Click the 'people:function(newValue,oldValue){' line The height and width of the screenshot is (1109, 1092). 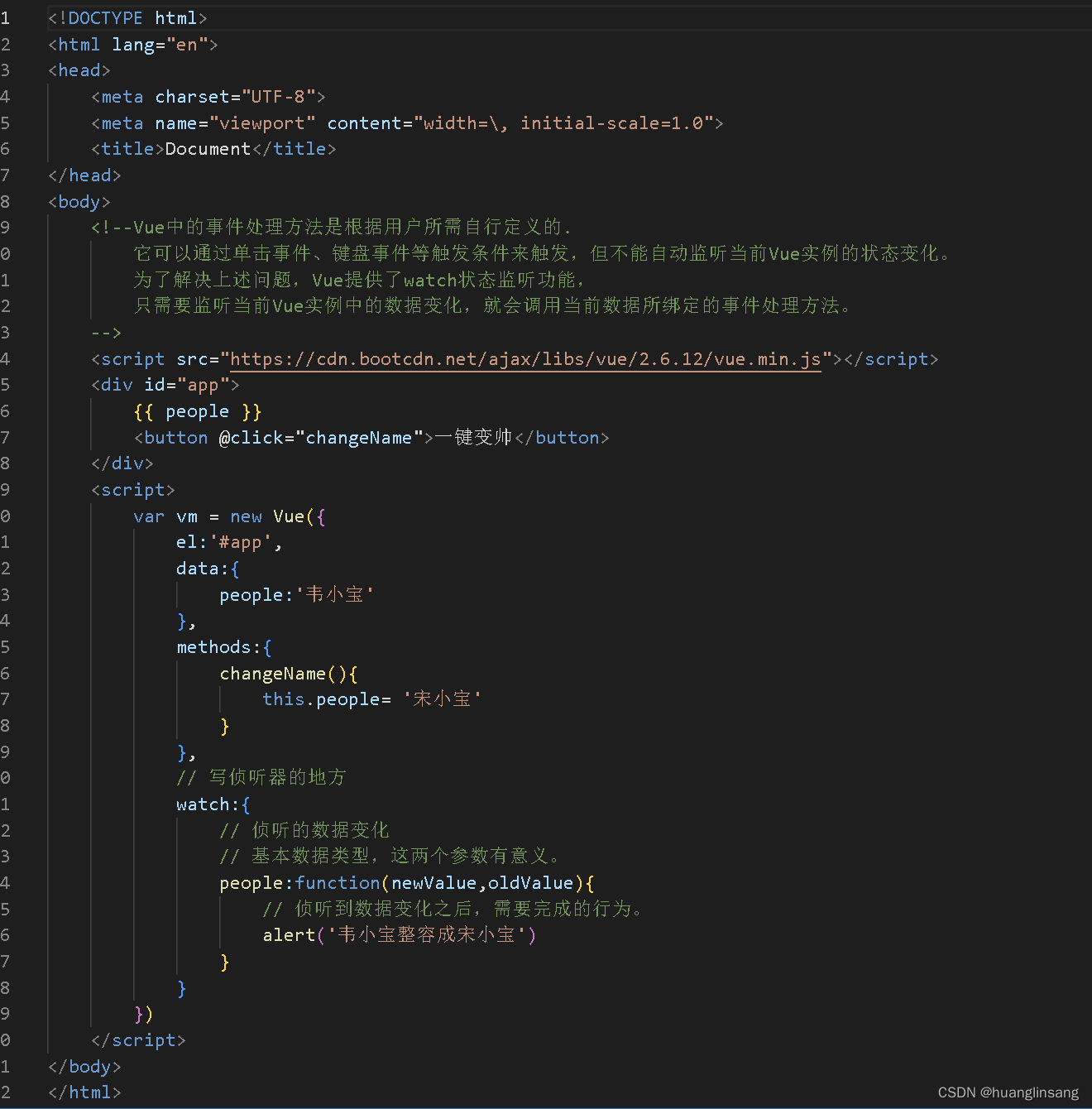pyautogui.click(x=407, y=883)
